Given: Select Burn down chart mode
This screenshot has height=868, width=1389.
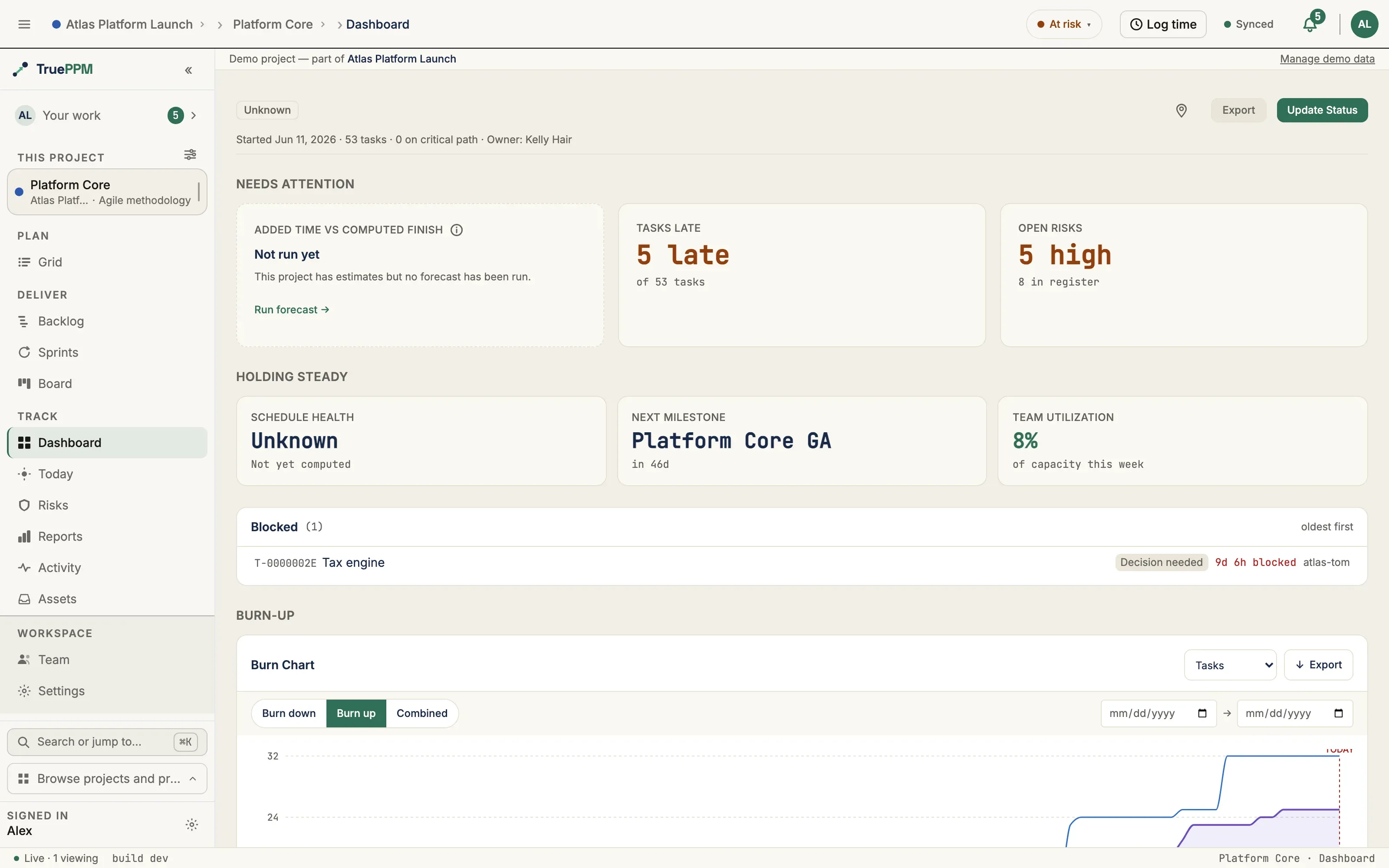Looking at the screenshot, I should (x=289, y=713).
